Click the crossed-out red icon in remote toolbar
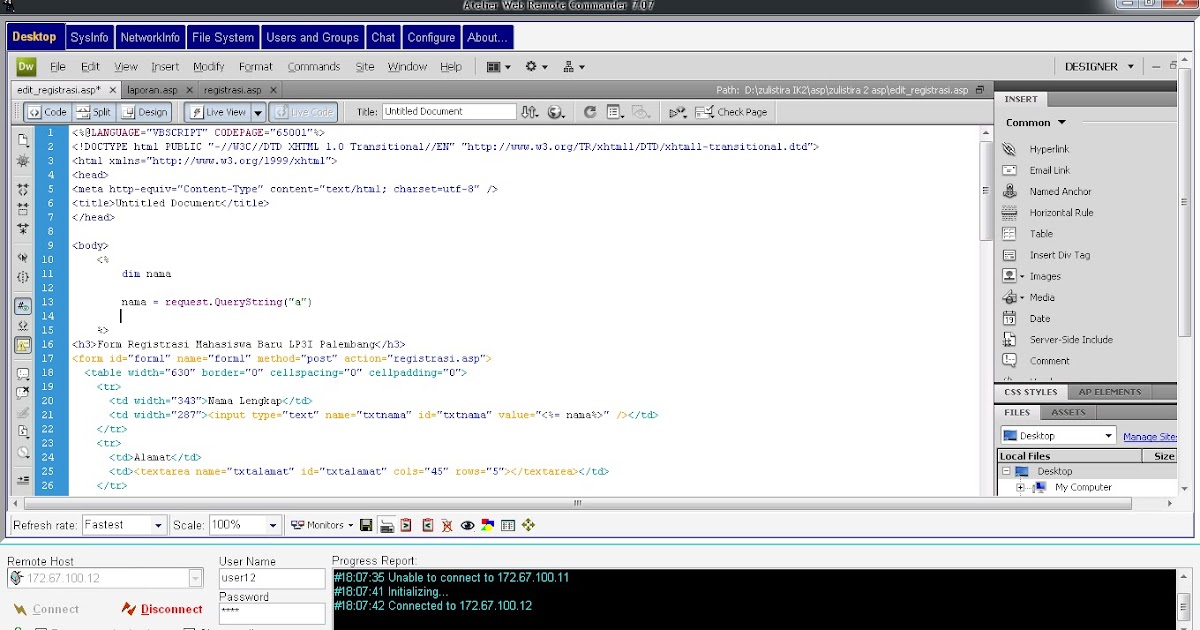 tap(447, 525)
